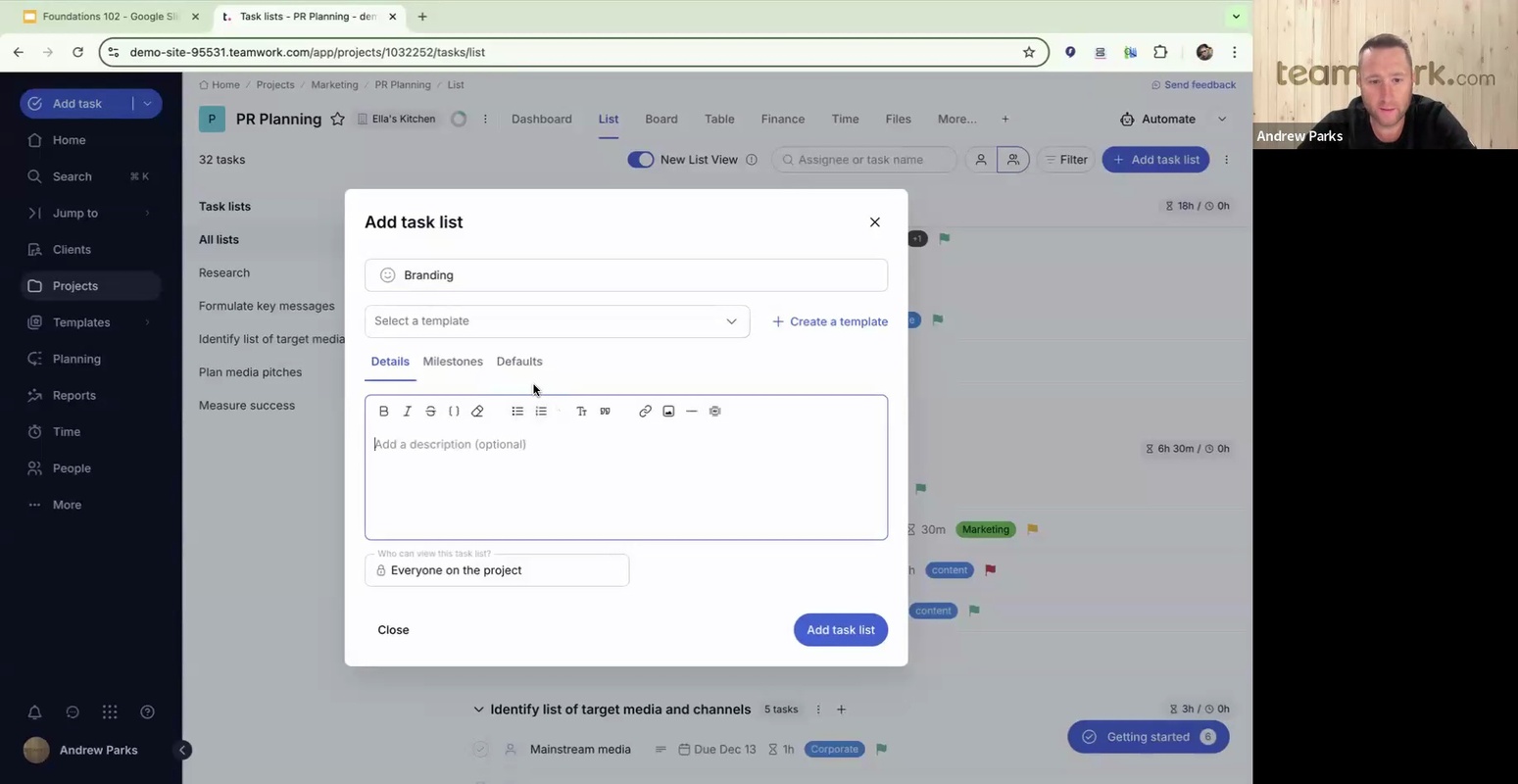The image size is (1518, 784).
Task: Open the task list visibility dropdown
Action: coord(497,570)
